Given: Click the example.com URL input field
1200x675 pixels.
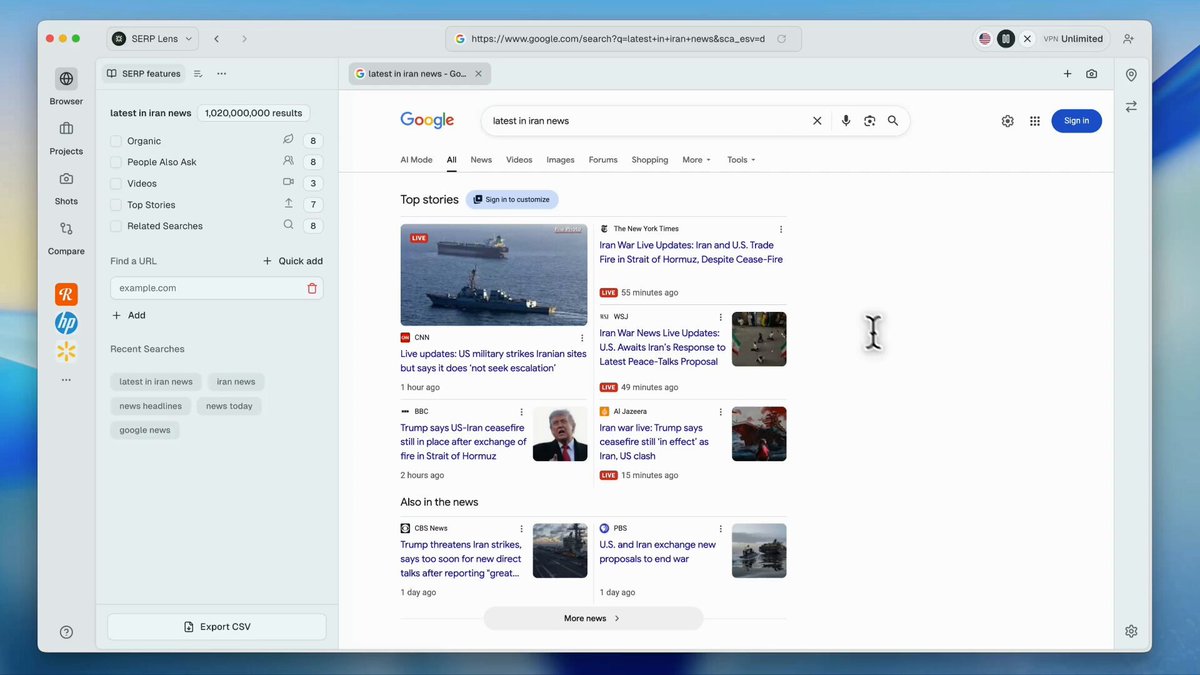Looking at the screenshot, I should [207, 288].
